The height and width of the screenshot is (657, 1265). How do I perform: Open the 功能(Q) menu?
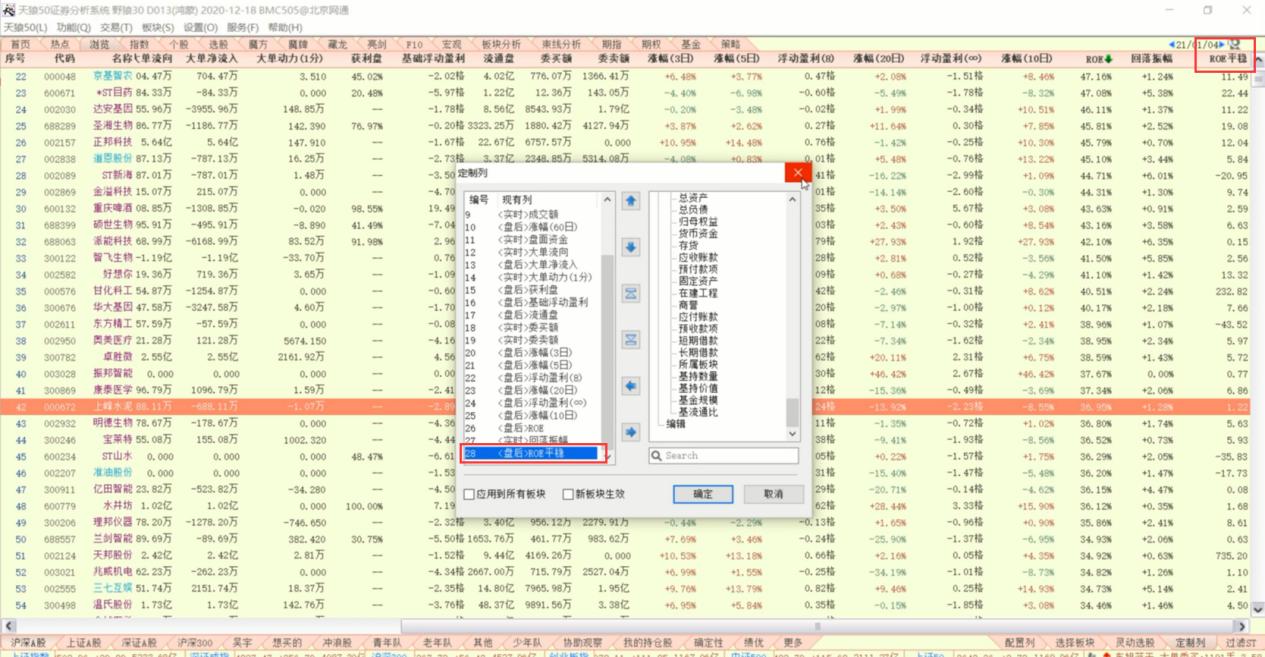73,27
